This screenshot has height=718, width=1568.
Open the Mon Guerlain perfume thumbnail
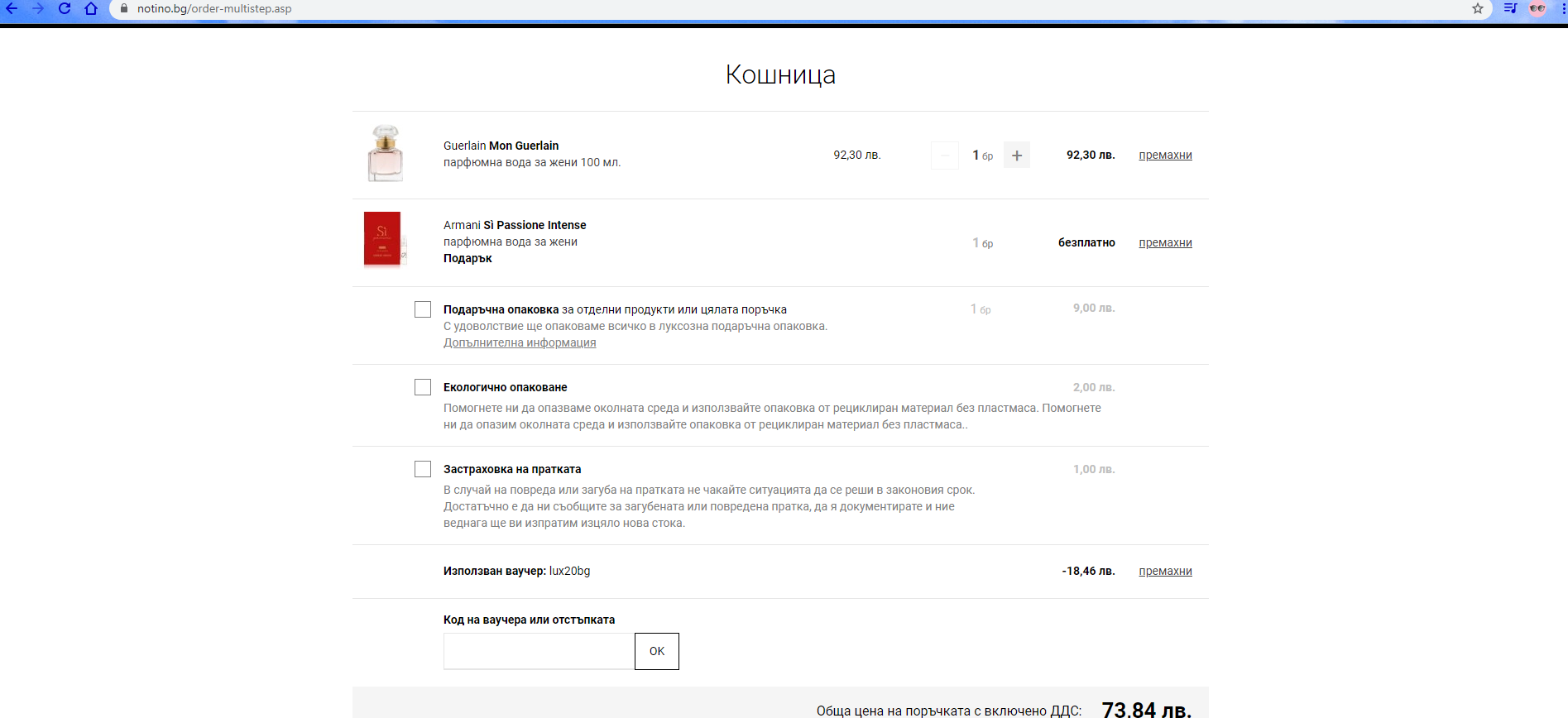[x=386, y=154]
